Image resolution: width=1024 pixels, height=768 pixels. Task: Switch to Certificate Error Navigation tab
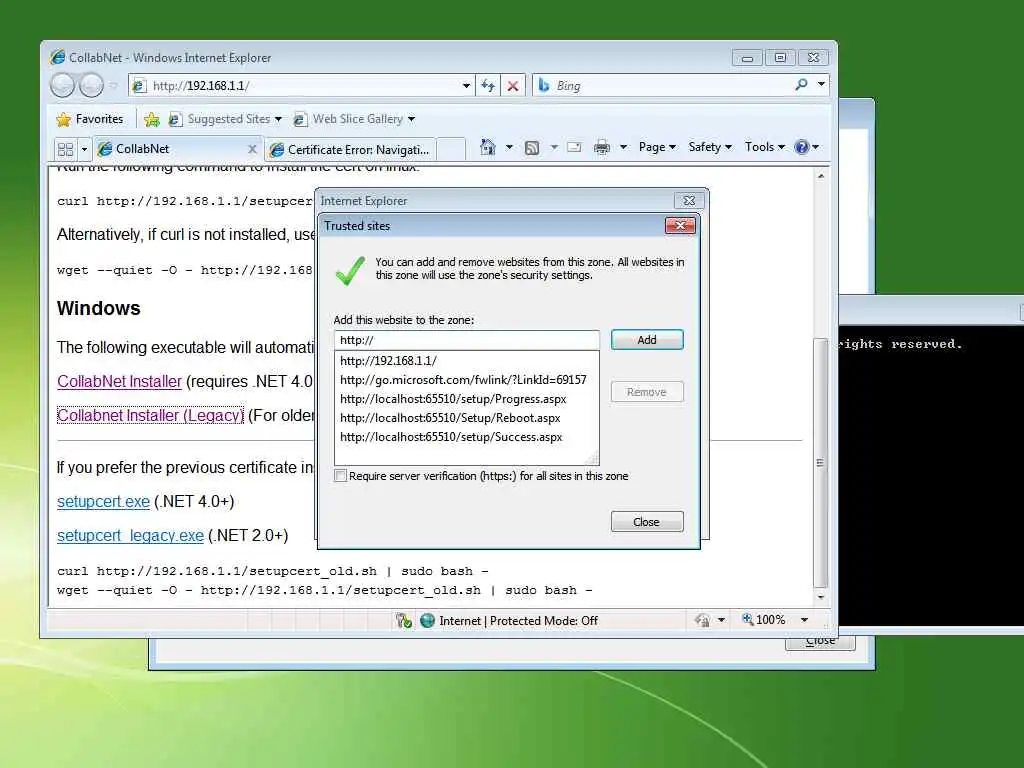350,150
